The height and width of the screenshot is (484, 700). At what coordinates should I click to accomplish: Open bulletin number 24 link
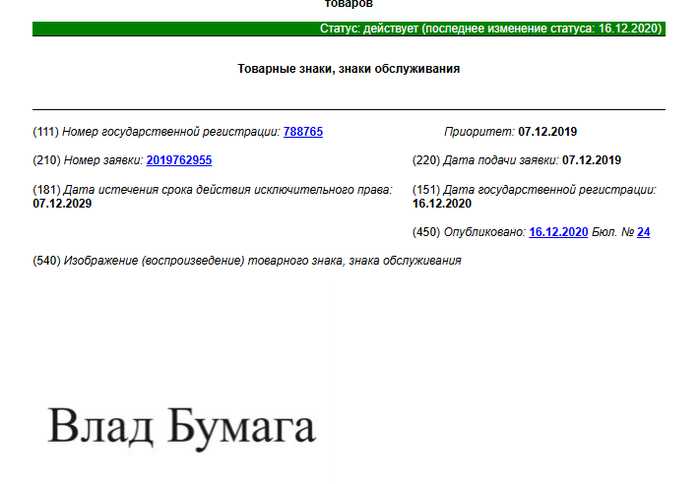point(643,232)
